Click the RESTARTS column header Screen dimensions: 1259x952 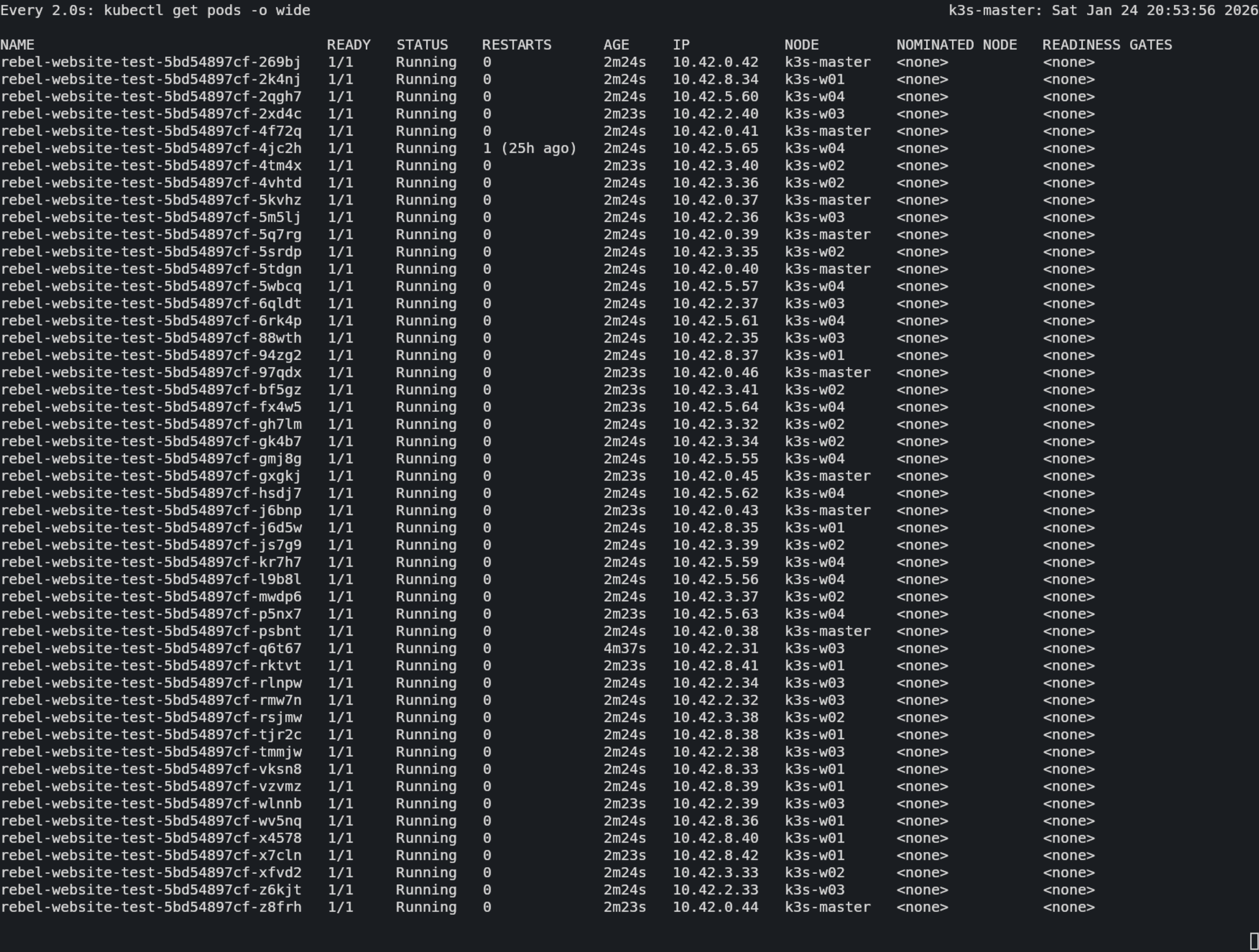click(516, 45)
